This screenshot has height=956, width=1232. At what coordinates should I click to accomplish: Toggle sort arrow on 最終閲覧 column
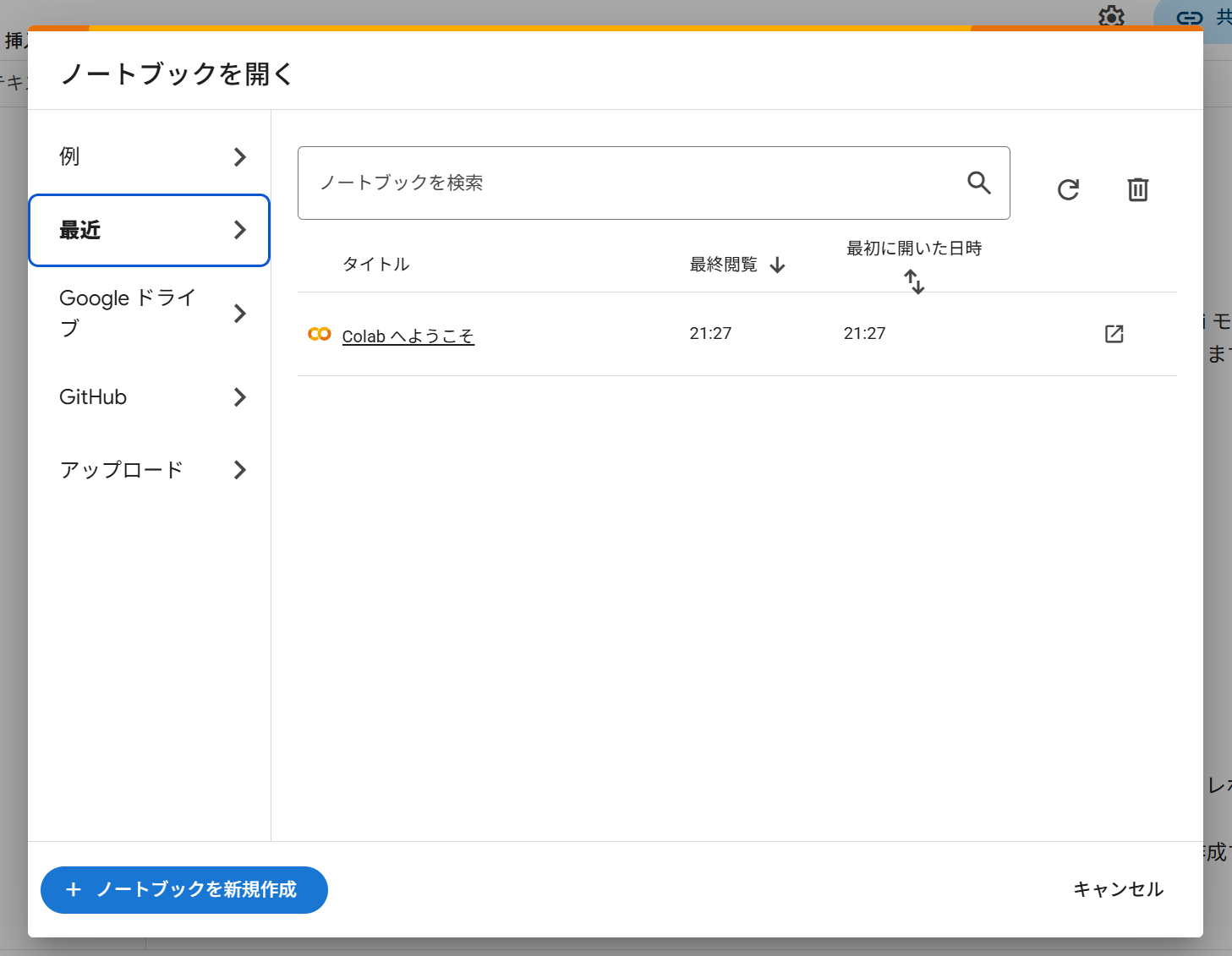(778, 265)
